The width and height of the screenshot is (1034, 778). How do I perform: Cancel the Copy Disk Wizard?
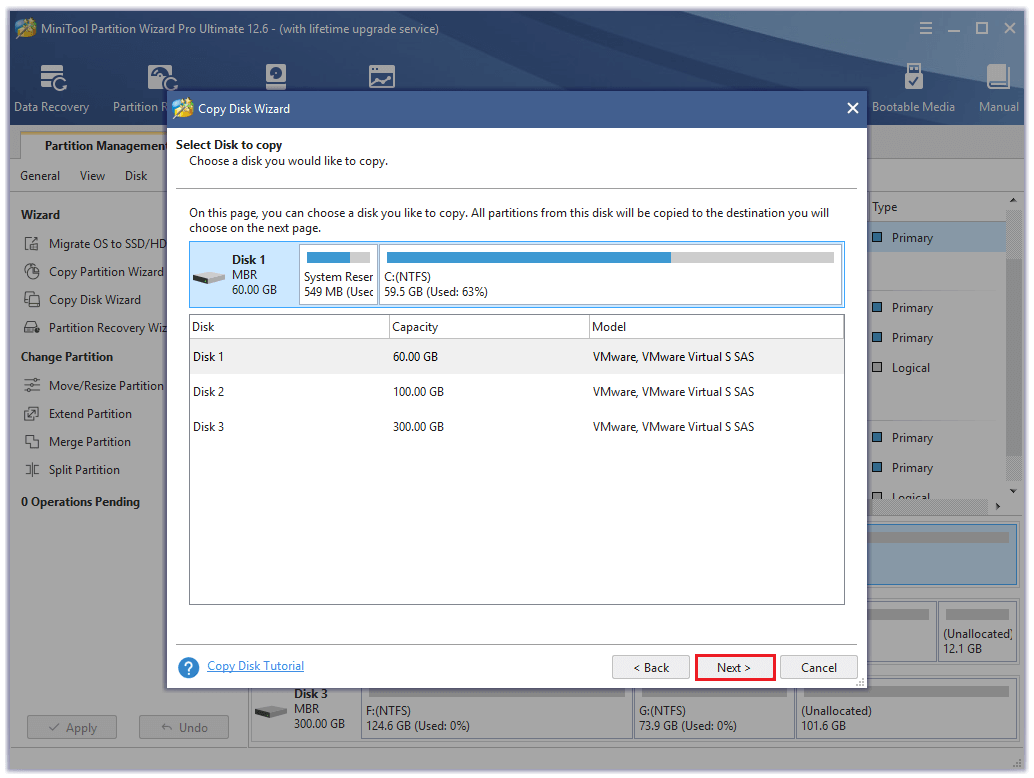818,667
